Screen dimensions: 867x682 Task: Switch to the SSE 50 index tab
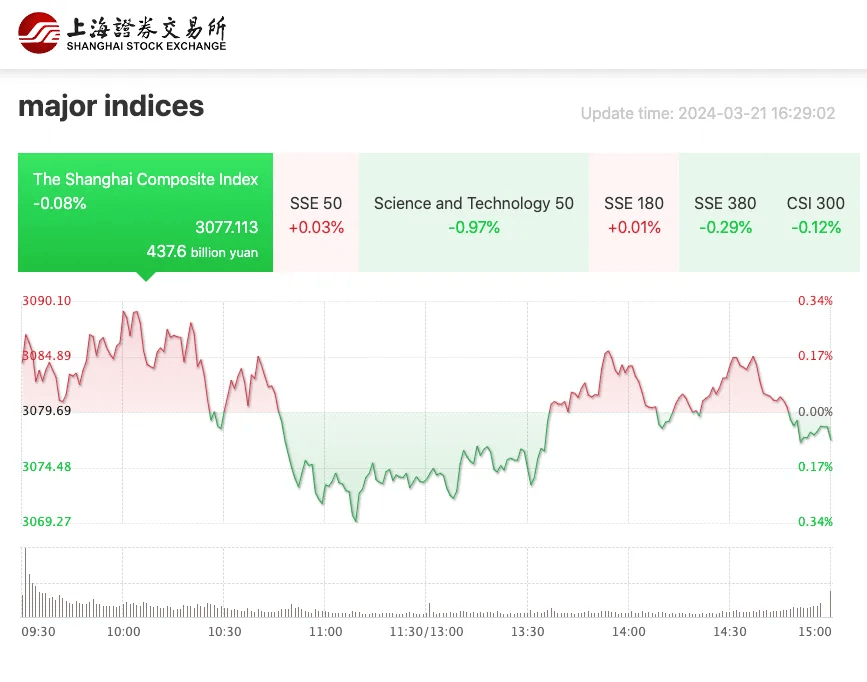pyautogui.click(x=316, y=211)
